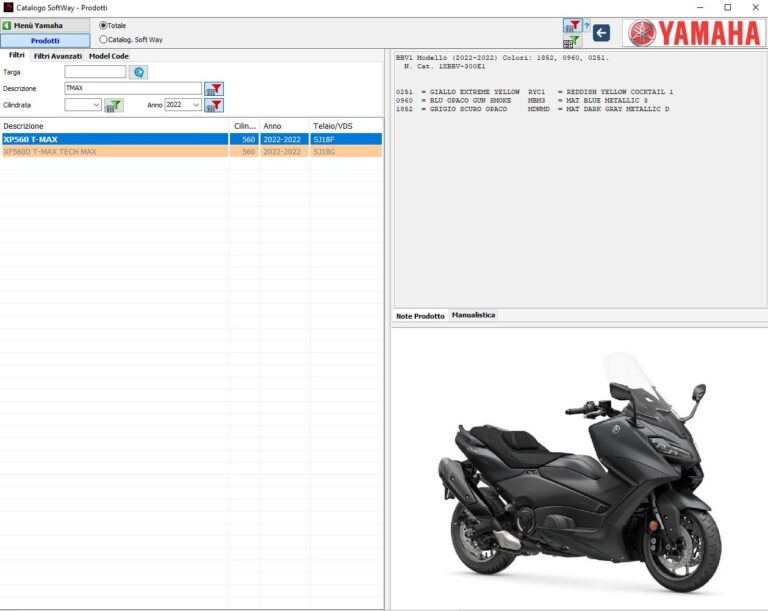Click the T-MAX motorcycle product image

(580, 473)
